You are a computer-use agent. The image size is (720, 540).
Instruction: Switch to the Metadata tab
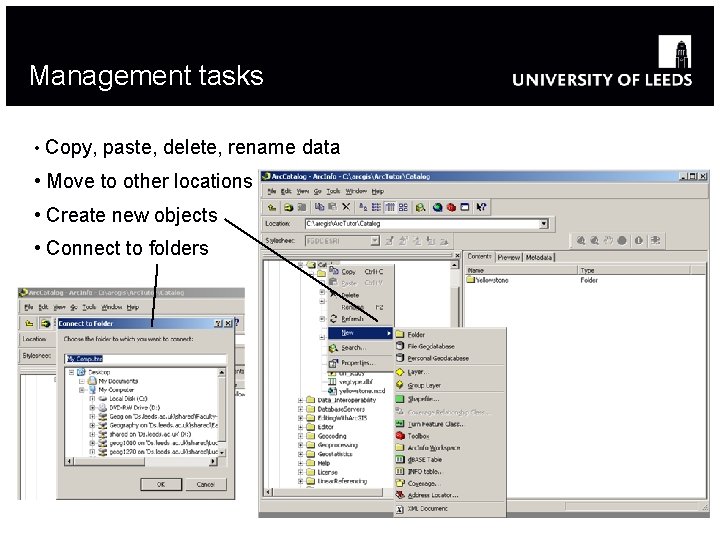[539, 258]
